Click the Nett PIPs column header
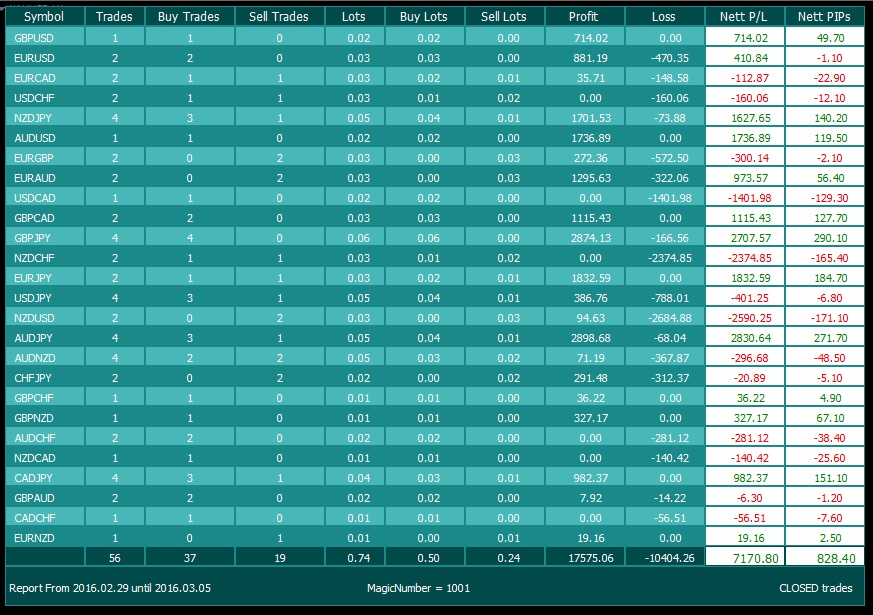Viewport: 873px width, 615px height. [825, 17]
